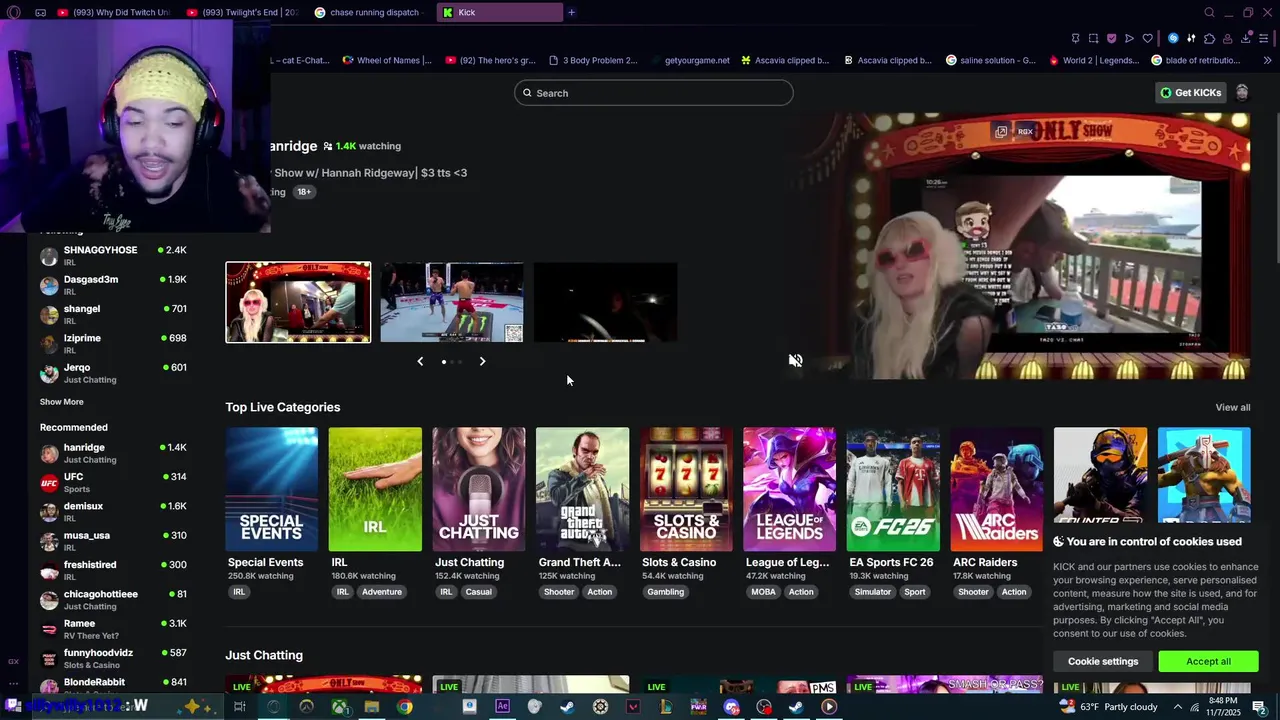
Task: Open Jerqo channel in following list
Action: (113, 373)
